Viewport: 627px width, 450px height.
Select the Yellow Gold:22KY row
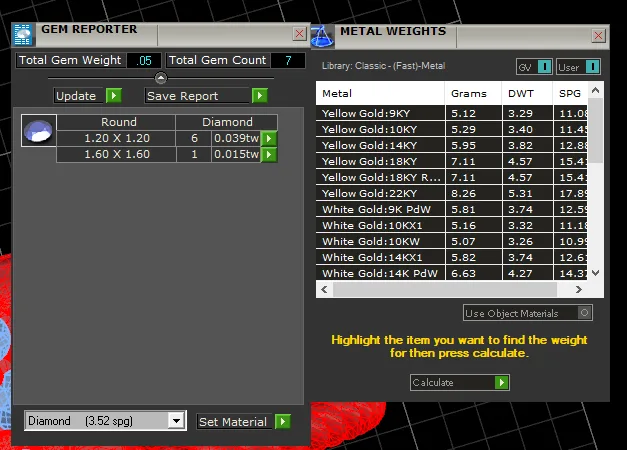[451, 193]
